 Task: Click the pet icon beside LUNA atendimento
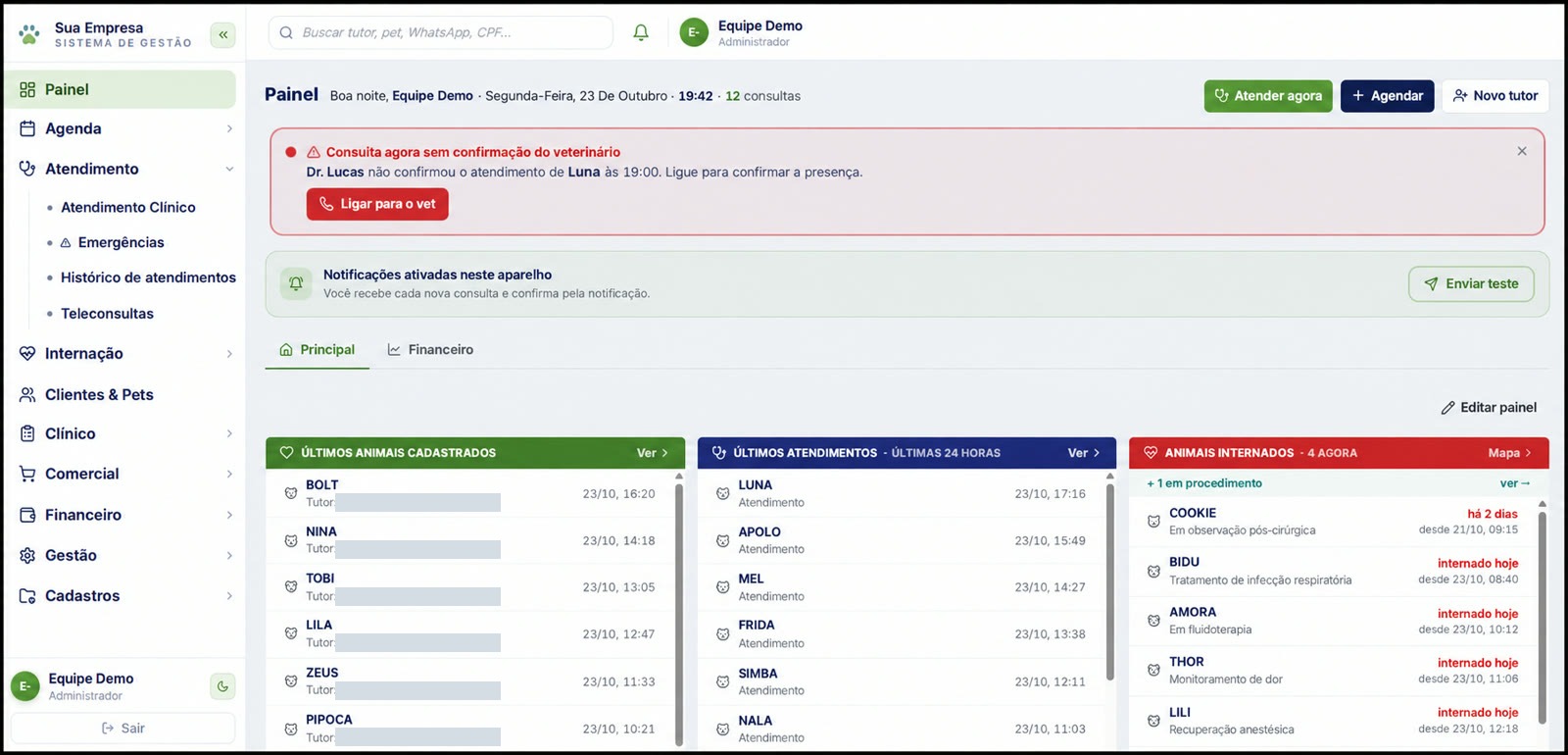point(722,493)
